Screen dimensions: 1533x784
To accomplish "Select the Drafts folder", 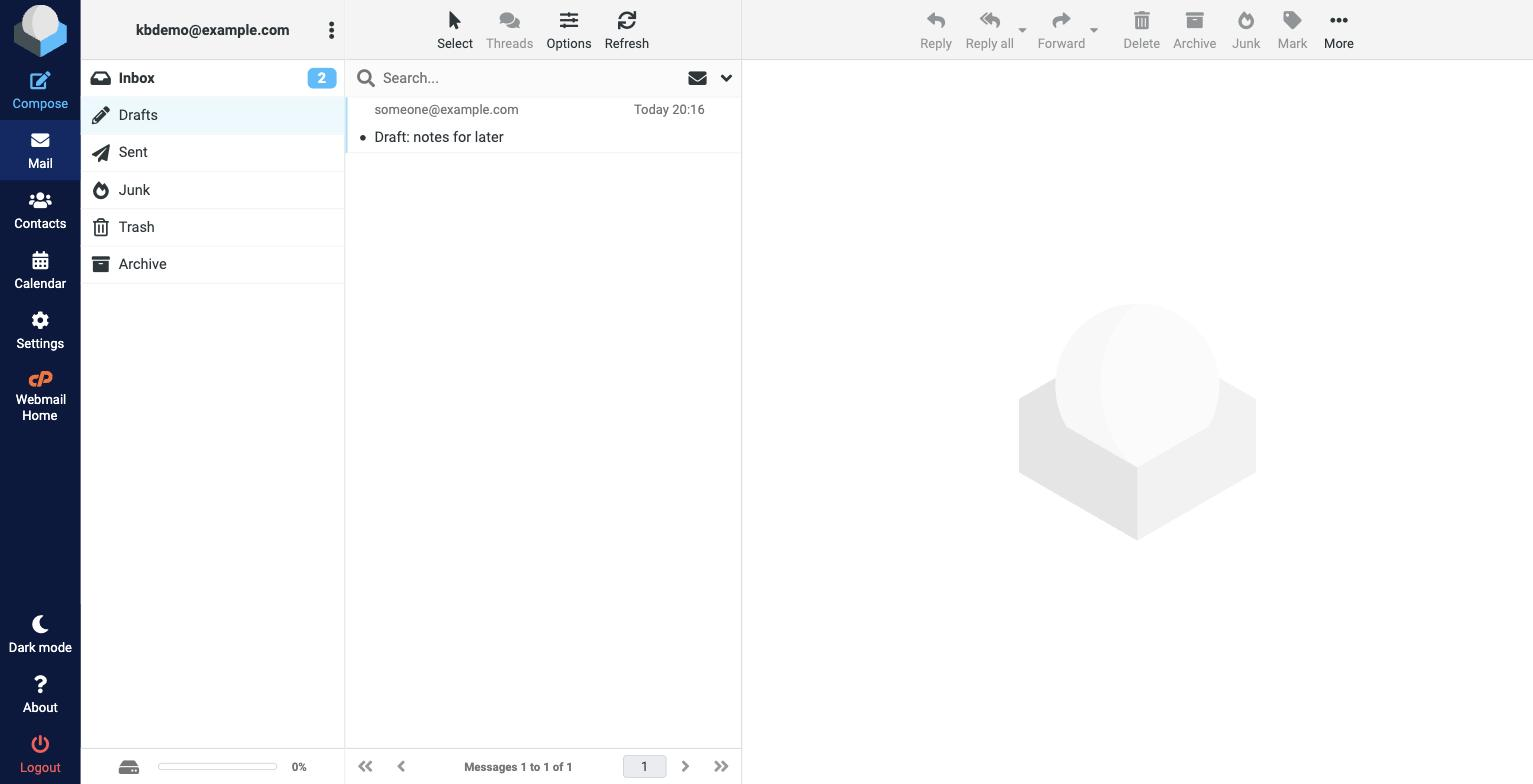I will point(212,115).
